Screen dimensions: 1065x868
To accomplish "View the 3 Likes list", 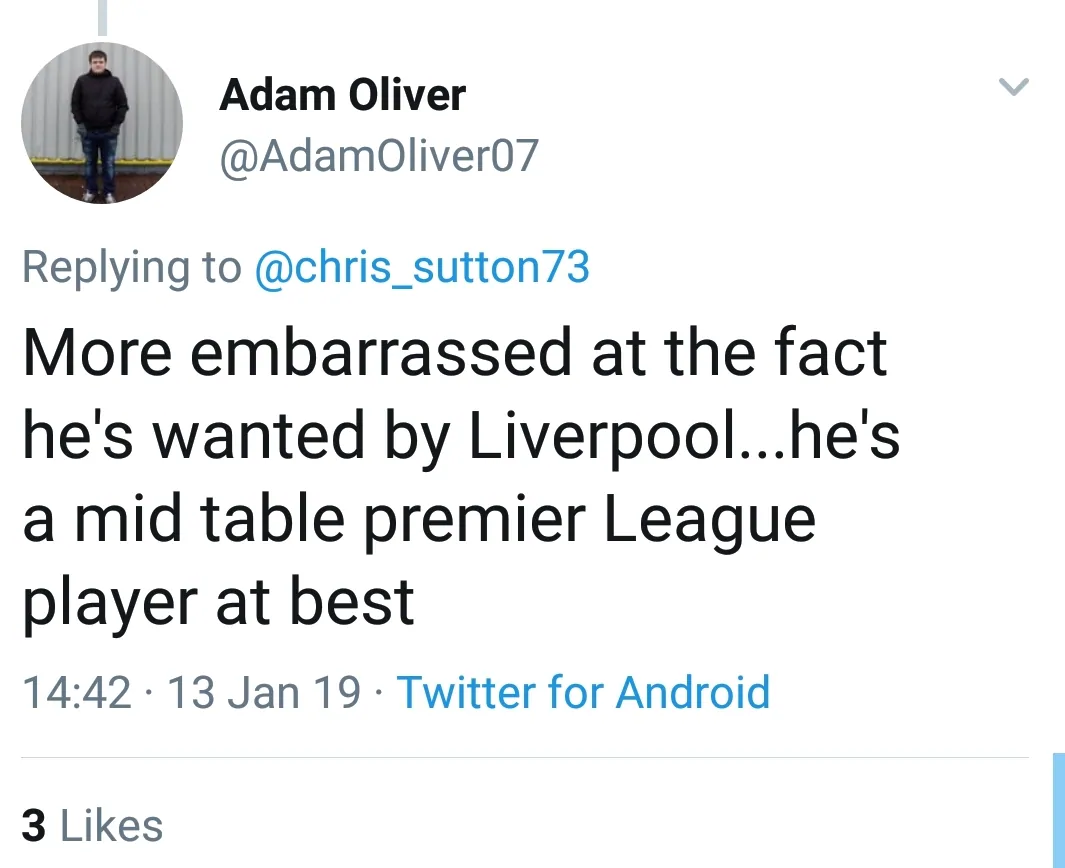I will pos(92,826).
